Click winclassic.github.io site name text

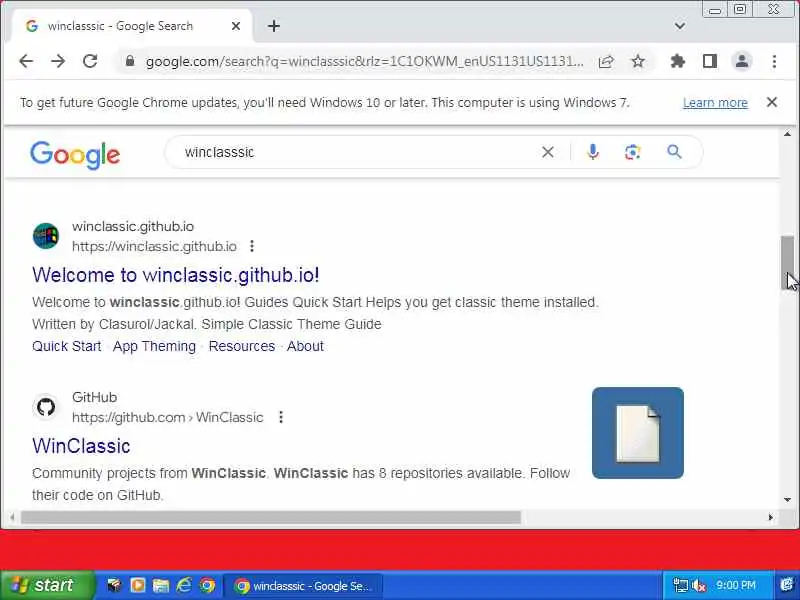pyautogui.click(x=133, y=226)
